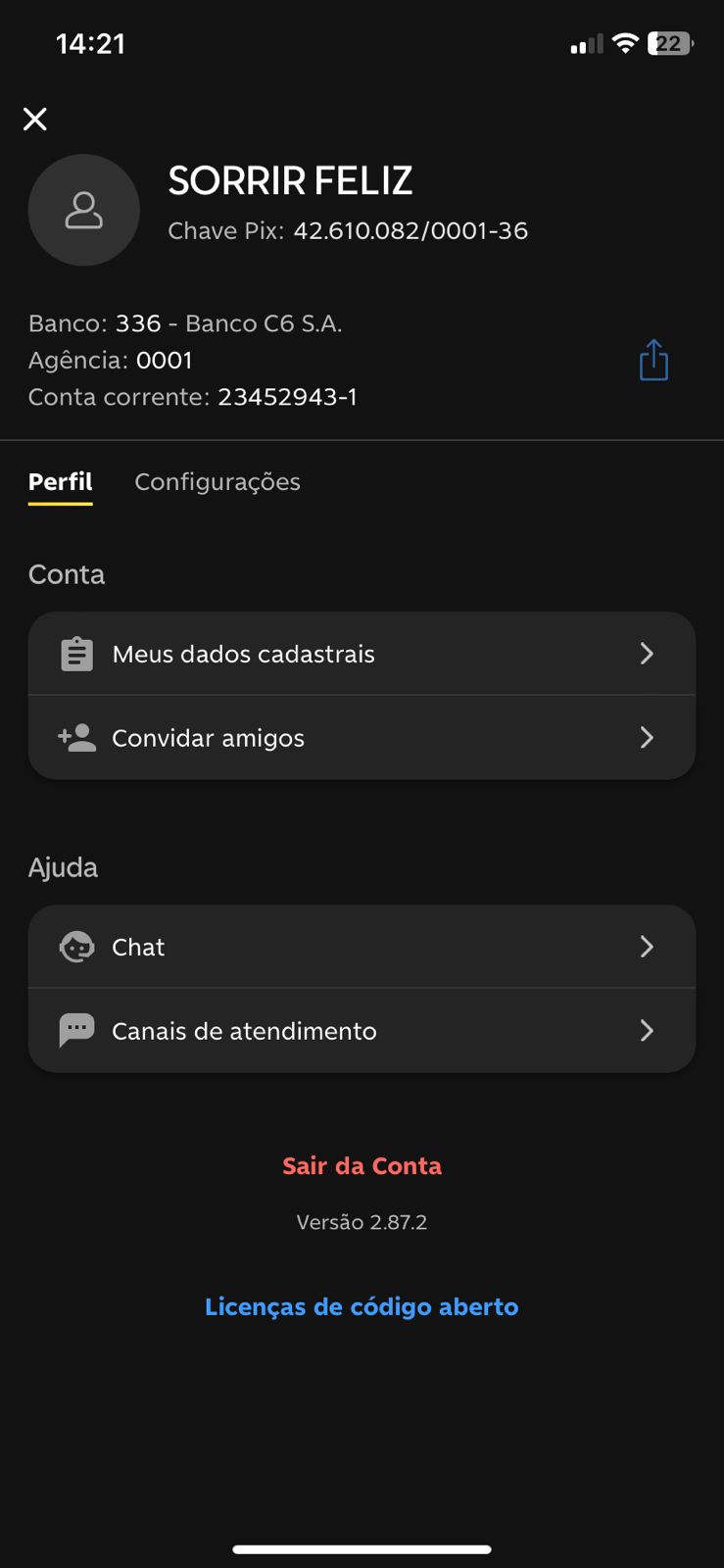Open Chat using the chevron arrow
Viewport: 724px width, 1568px height.
(647, 947)
